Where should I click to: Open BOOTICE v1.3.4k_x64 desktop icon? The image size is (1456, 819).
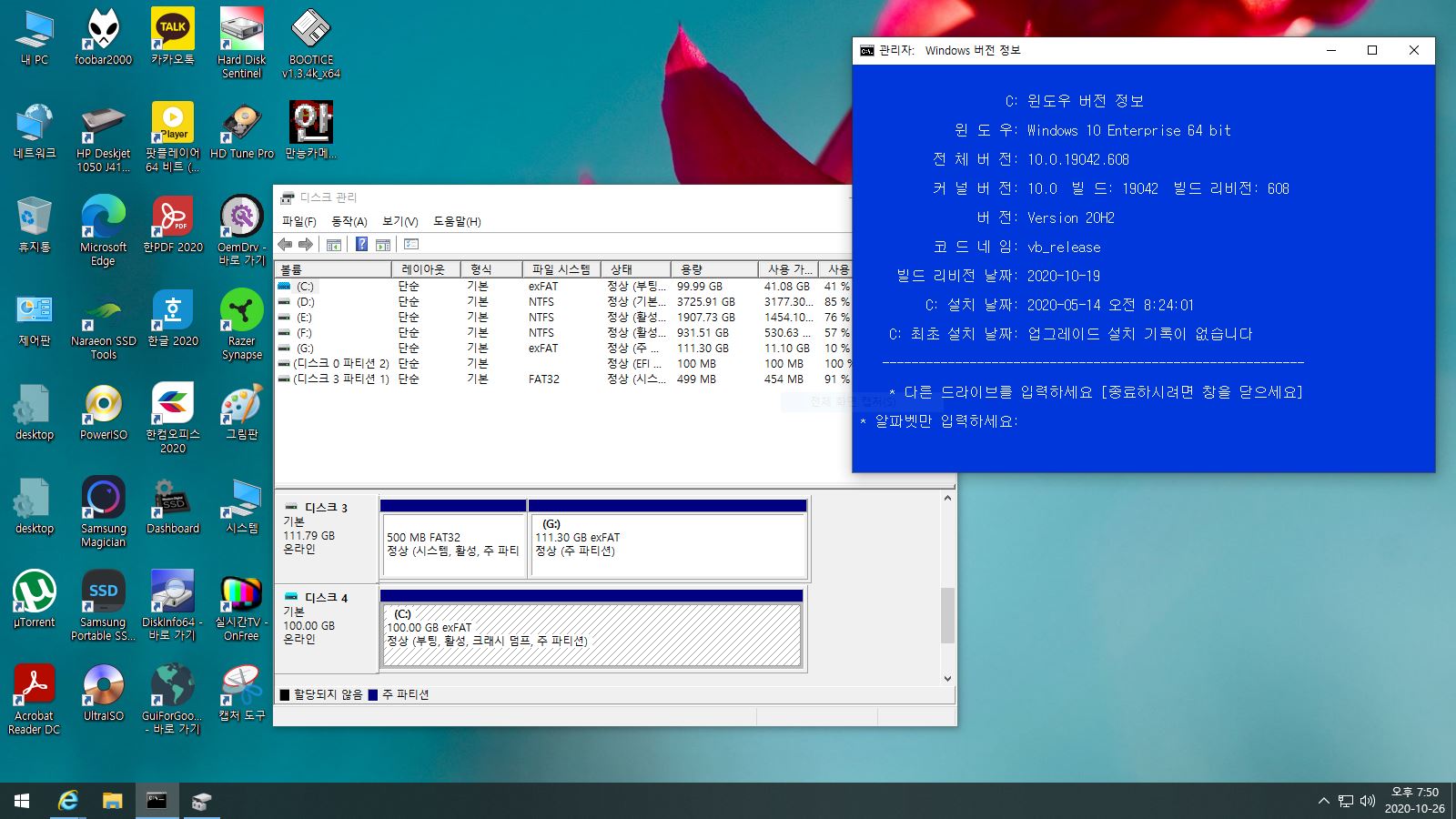click(x=311, y=44)
